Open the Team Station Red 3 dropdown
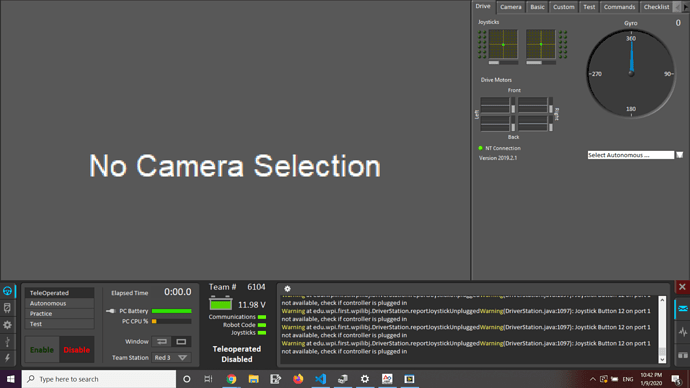This screenshot has width=690, height=388. (x=171, y=358)
